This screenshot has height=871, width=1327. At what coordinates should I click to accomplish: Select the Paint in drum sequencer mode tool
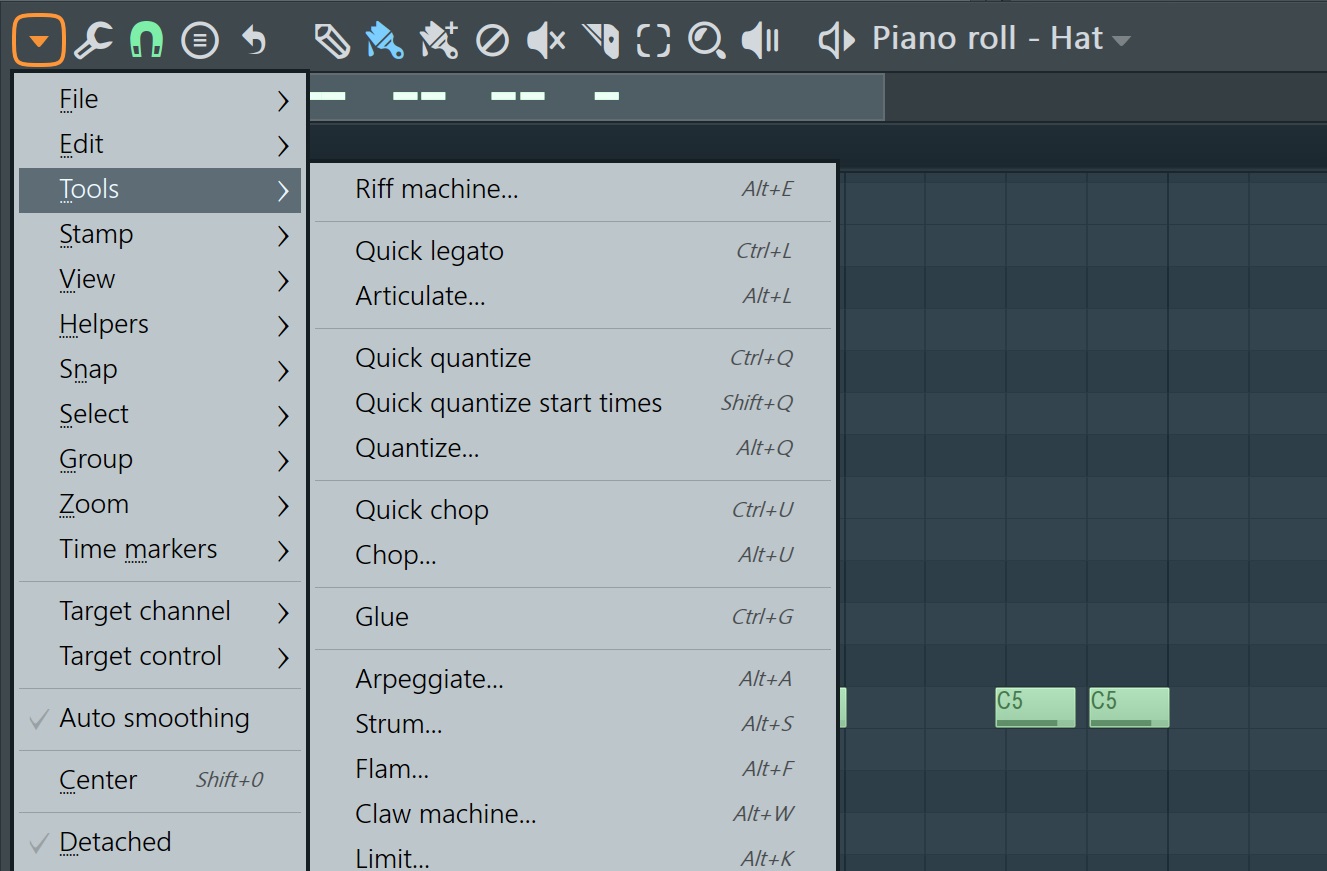tap(439, 39)
